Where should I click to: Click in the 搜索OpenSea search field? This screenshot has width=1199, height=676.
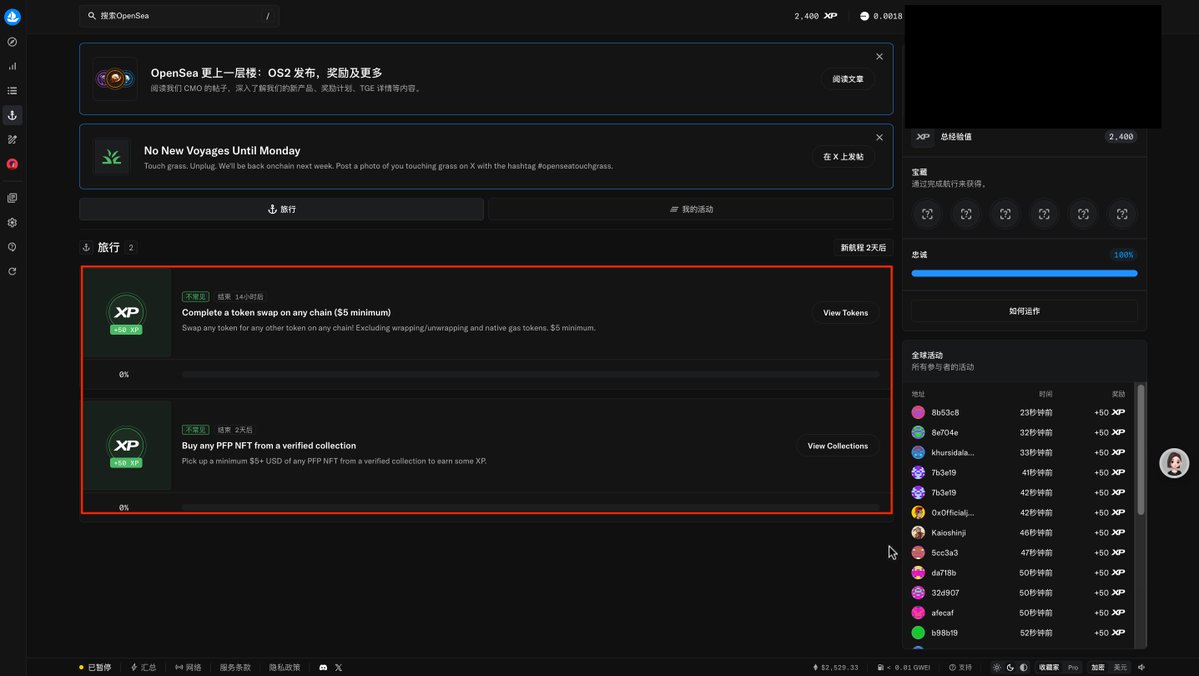179,16
